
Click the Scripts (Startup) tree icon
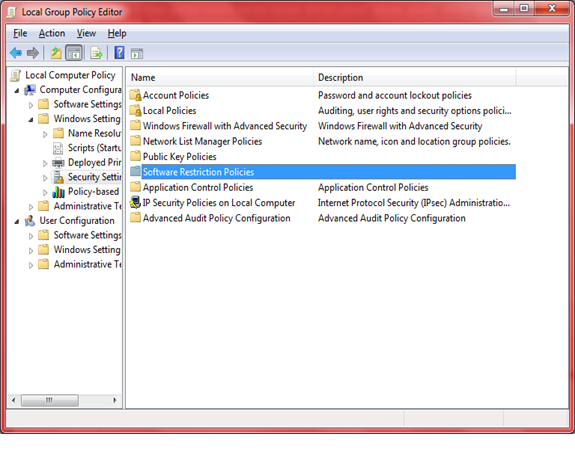(58, 148)
